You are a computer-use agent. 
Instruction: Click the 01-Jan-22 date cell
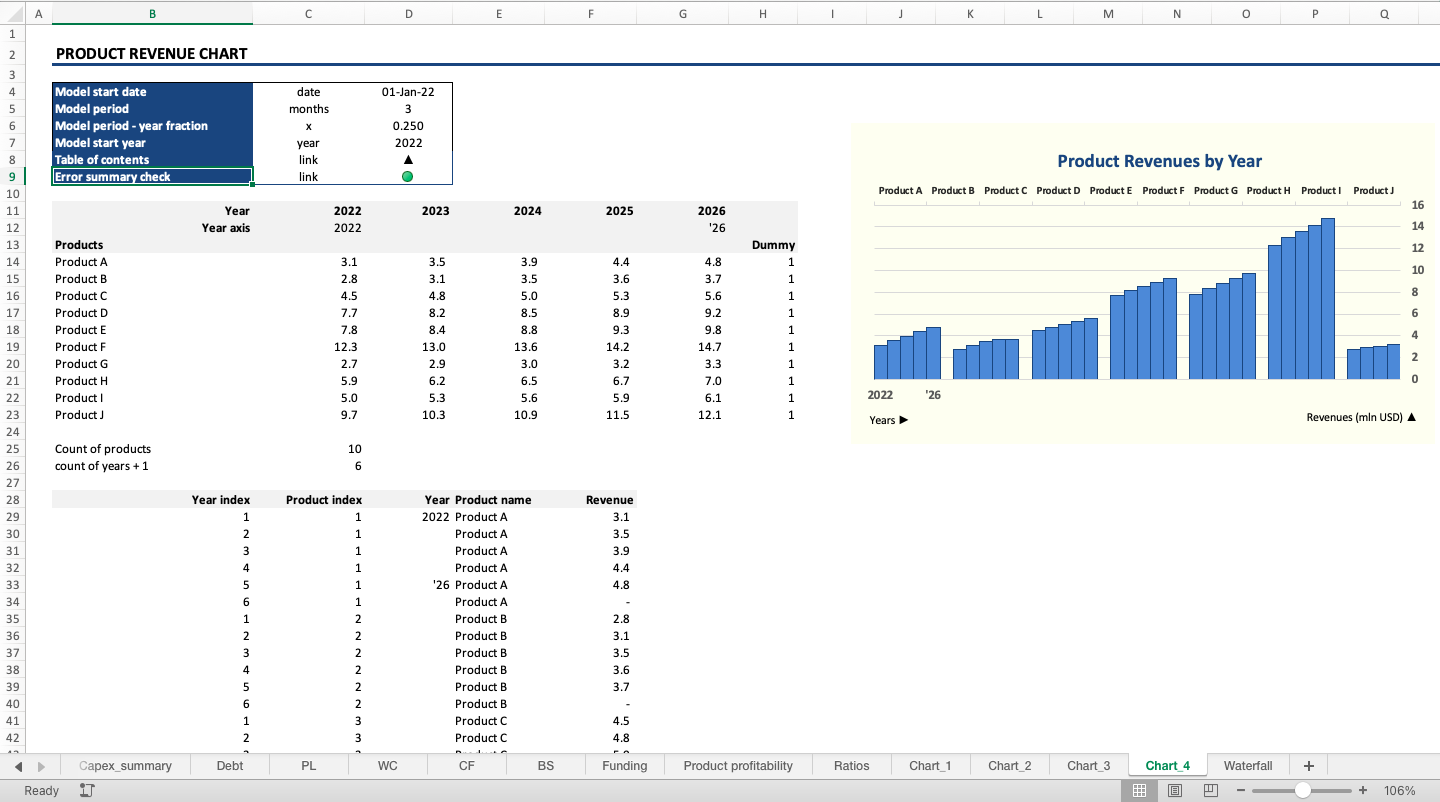coord(408,92)
